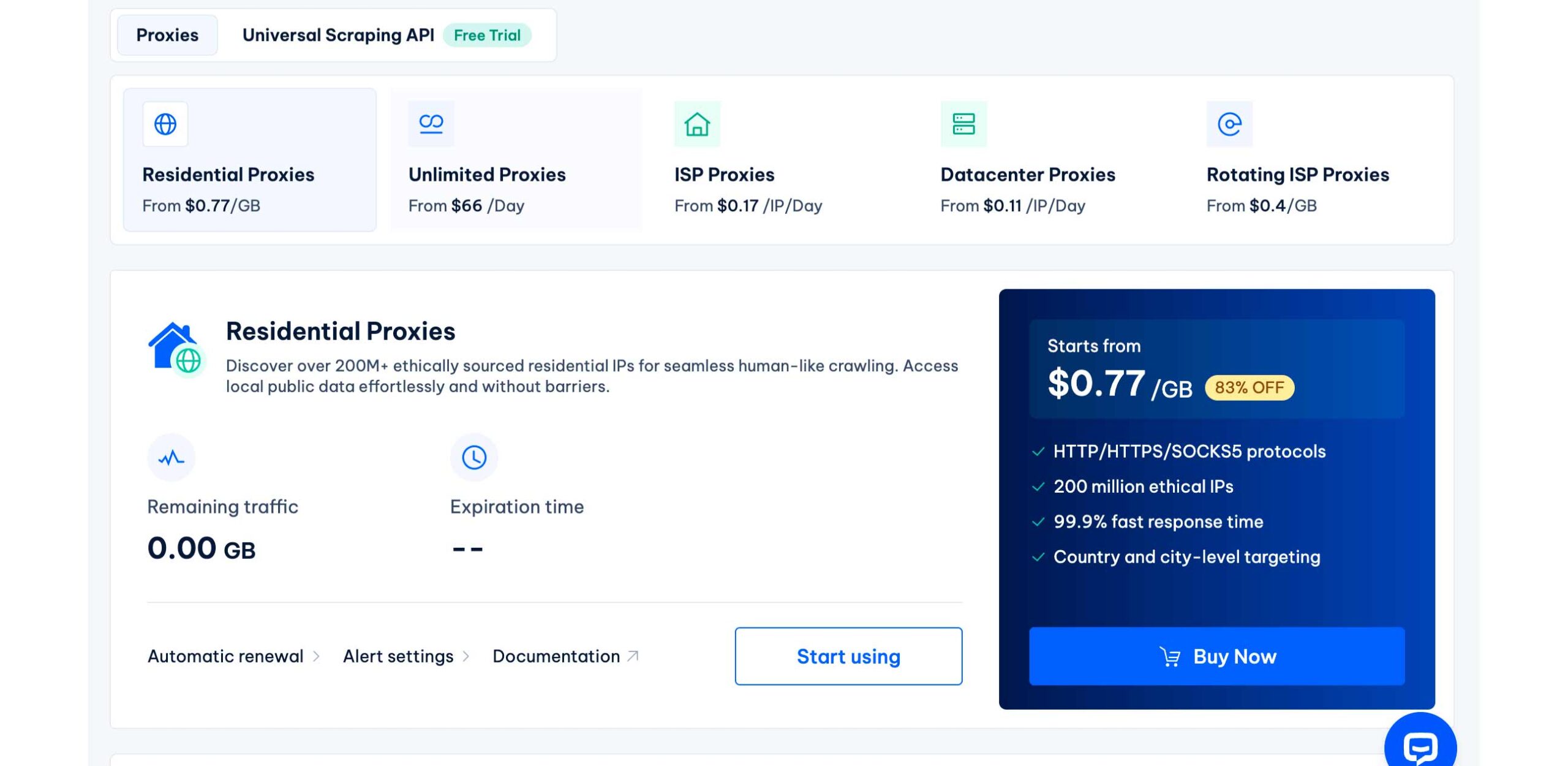Click the Buy Now button
This screenshot has height=766, width=1568.
coord(1216,656)
